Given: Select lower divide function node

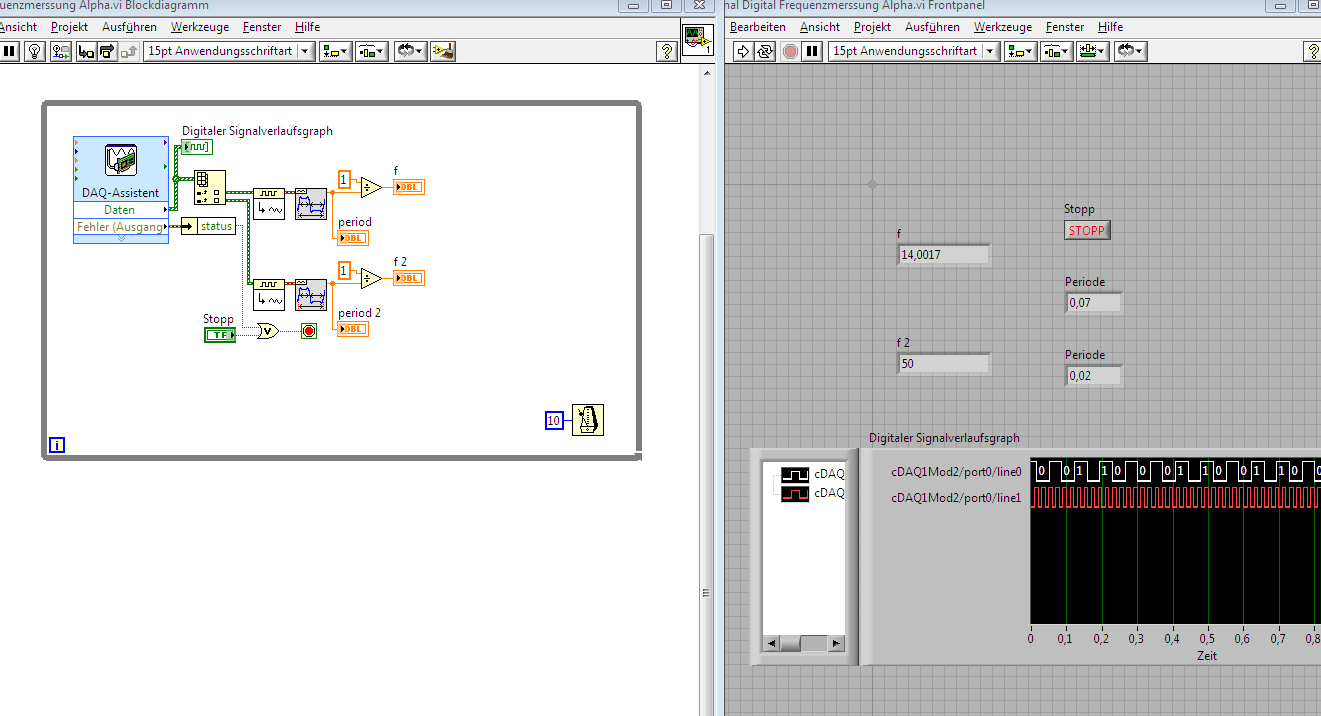Looking at the screenshot, I should point(371,277).
